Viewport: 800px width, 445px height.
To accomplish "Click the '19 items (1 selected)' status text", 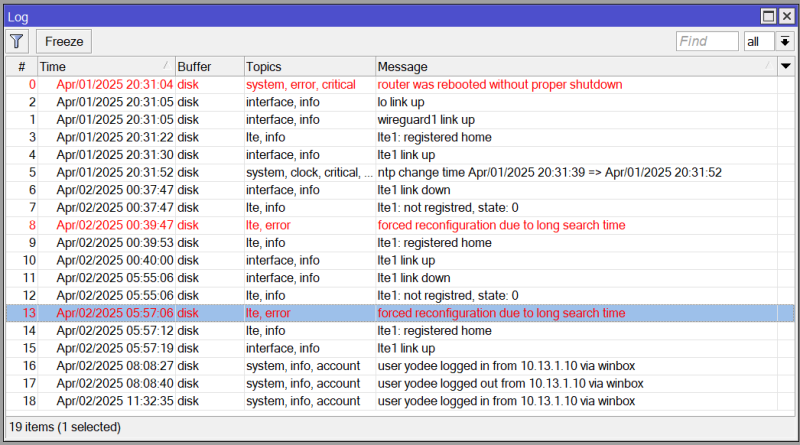I will 65,427.
